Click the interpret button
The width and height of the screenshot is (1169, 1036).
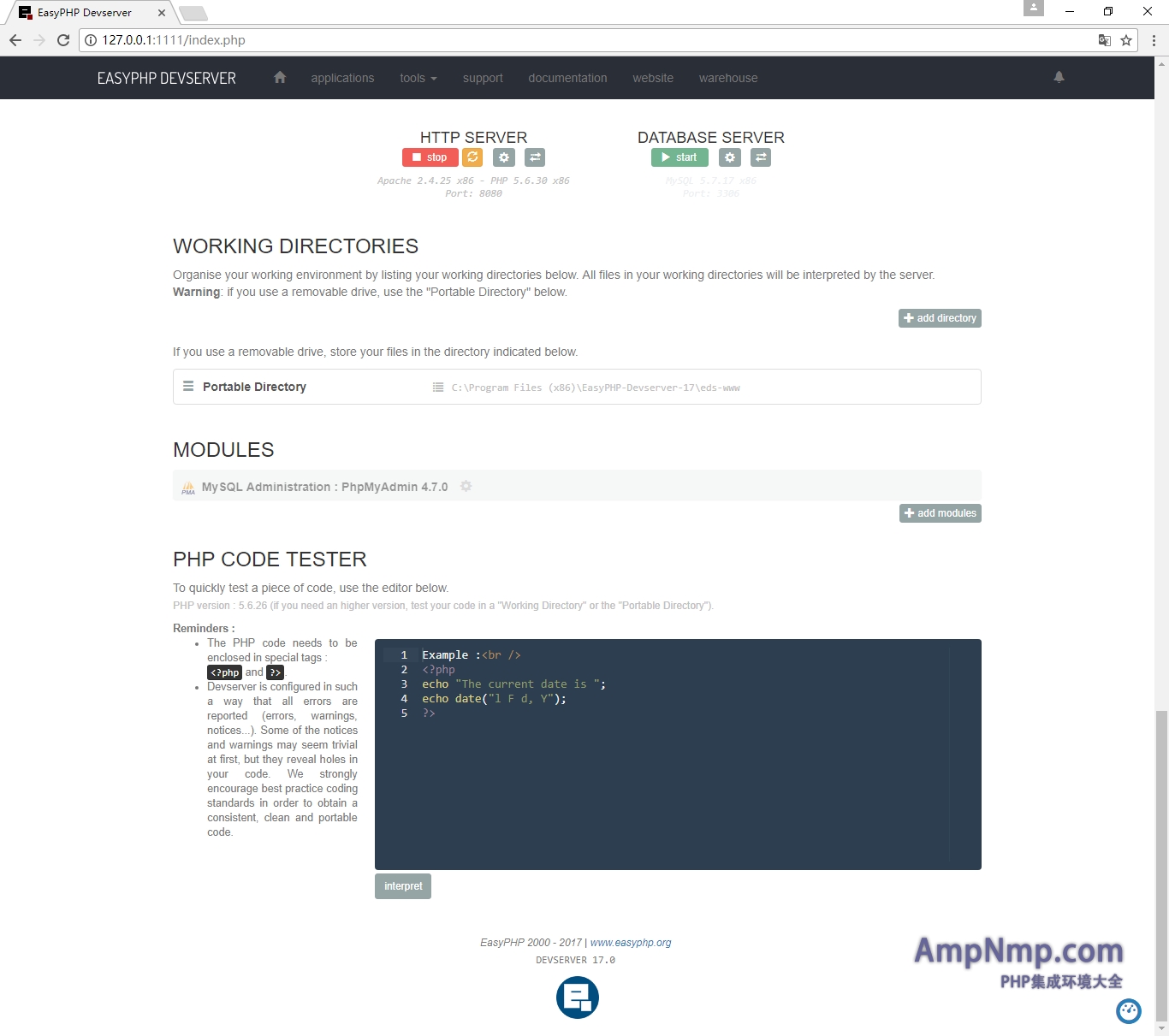403,886
